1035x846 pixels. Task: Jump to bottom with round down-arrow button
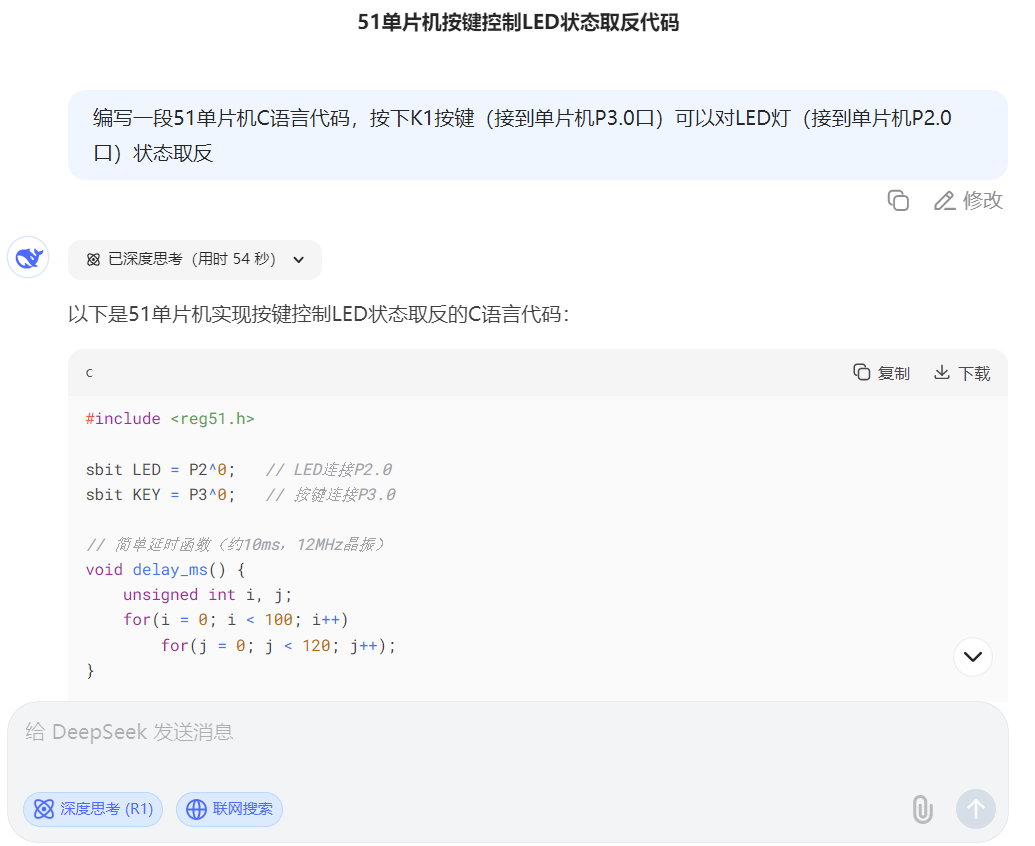[972, 657]
